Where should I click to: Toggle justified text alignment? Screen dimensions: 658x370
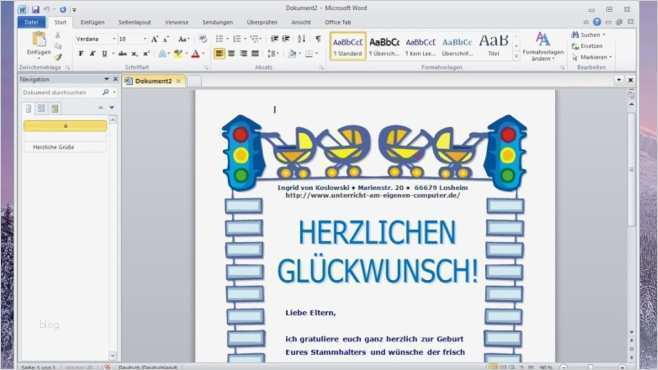[x=255, y=54]
